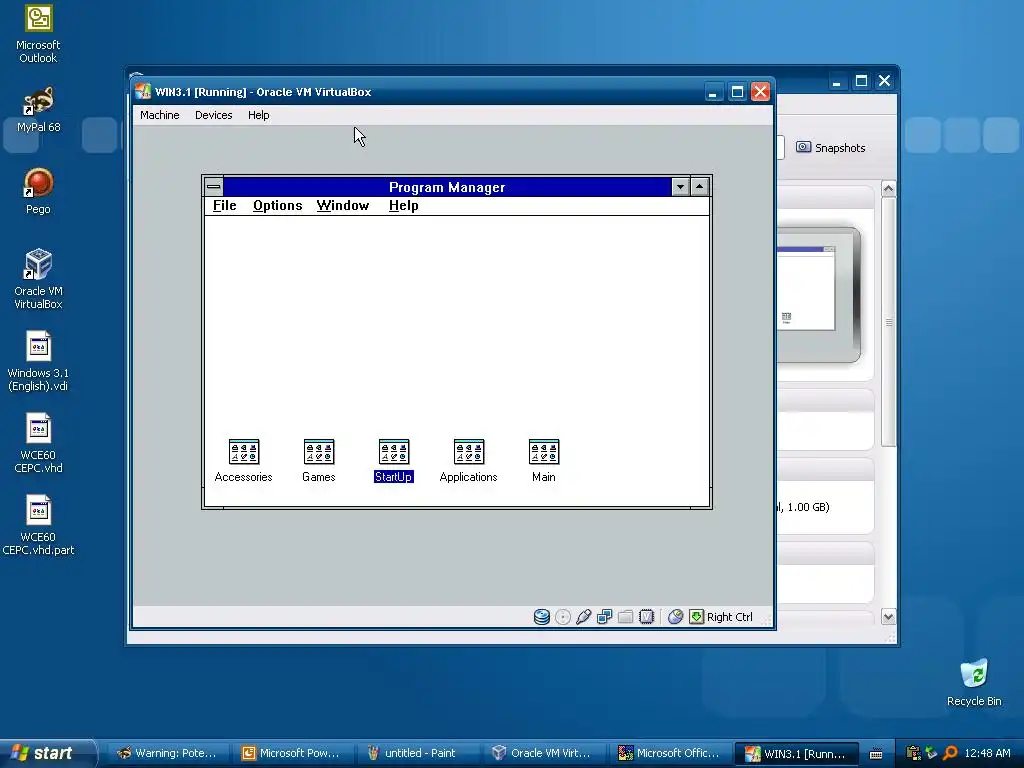Image resolution: width=1024 pixels, height=768 pixels.
Task: Open Program Manager File menu
Action: coord(225,206)
